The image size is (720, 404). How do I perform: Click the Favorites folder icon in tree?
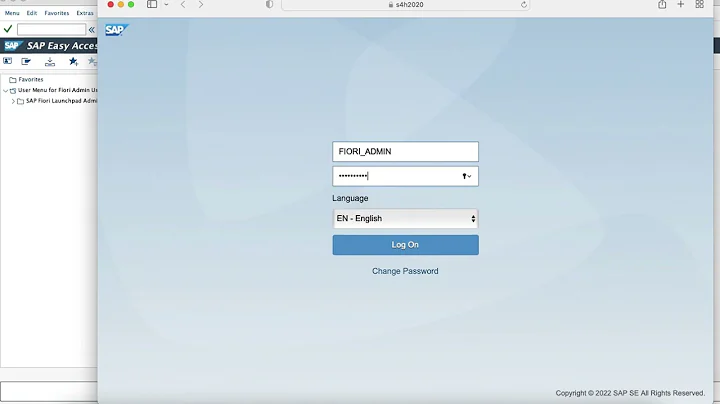[13, 80]
